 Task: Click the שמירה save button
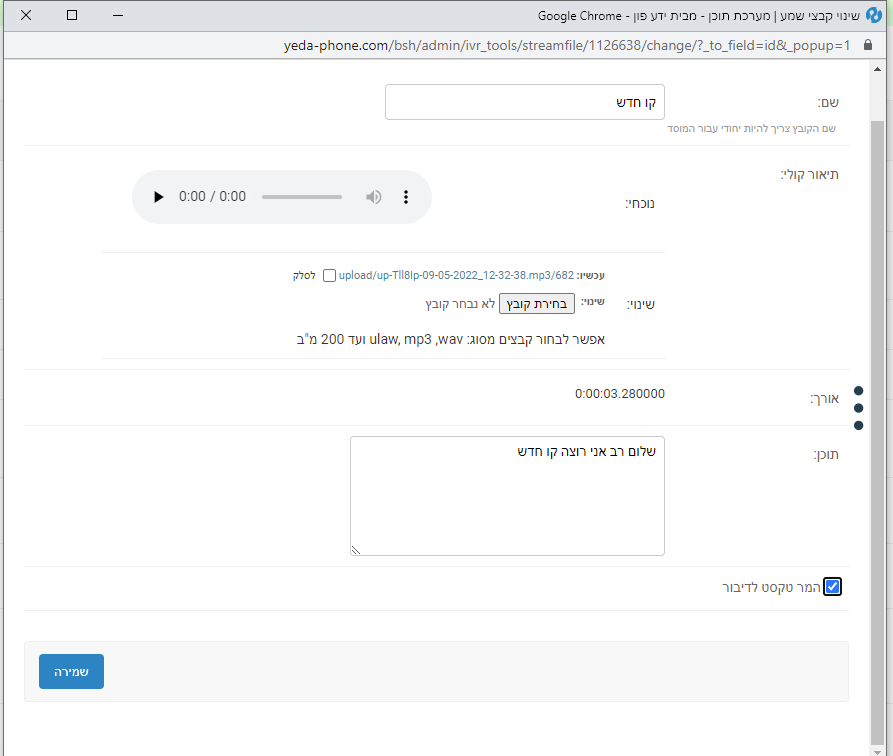click(71, 671)
